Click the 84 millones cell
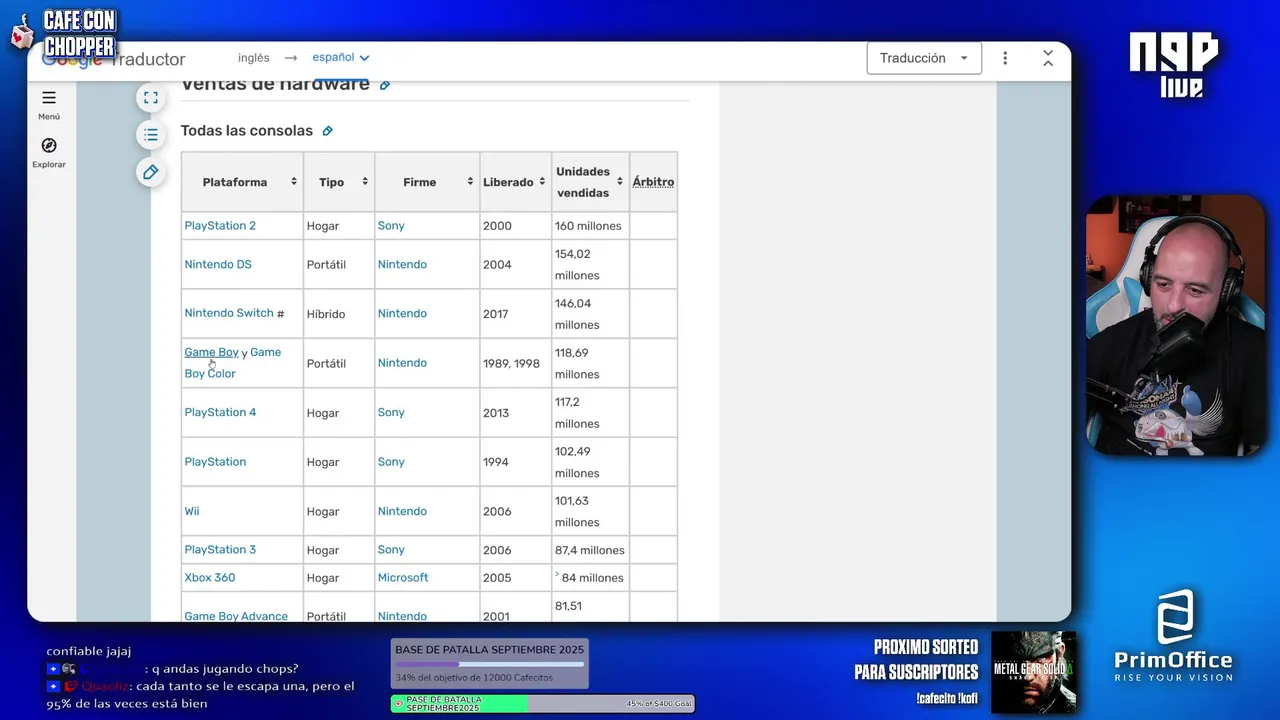The height and width of the screenshot is (720, 1280). click(x=590, y=578)
